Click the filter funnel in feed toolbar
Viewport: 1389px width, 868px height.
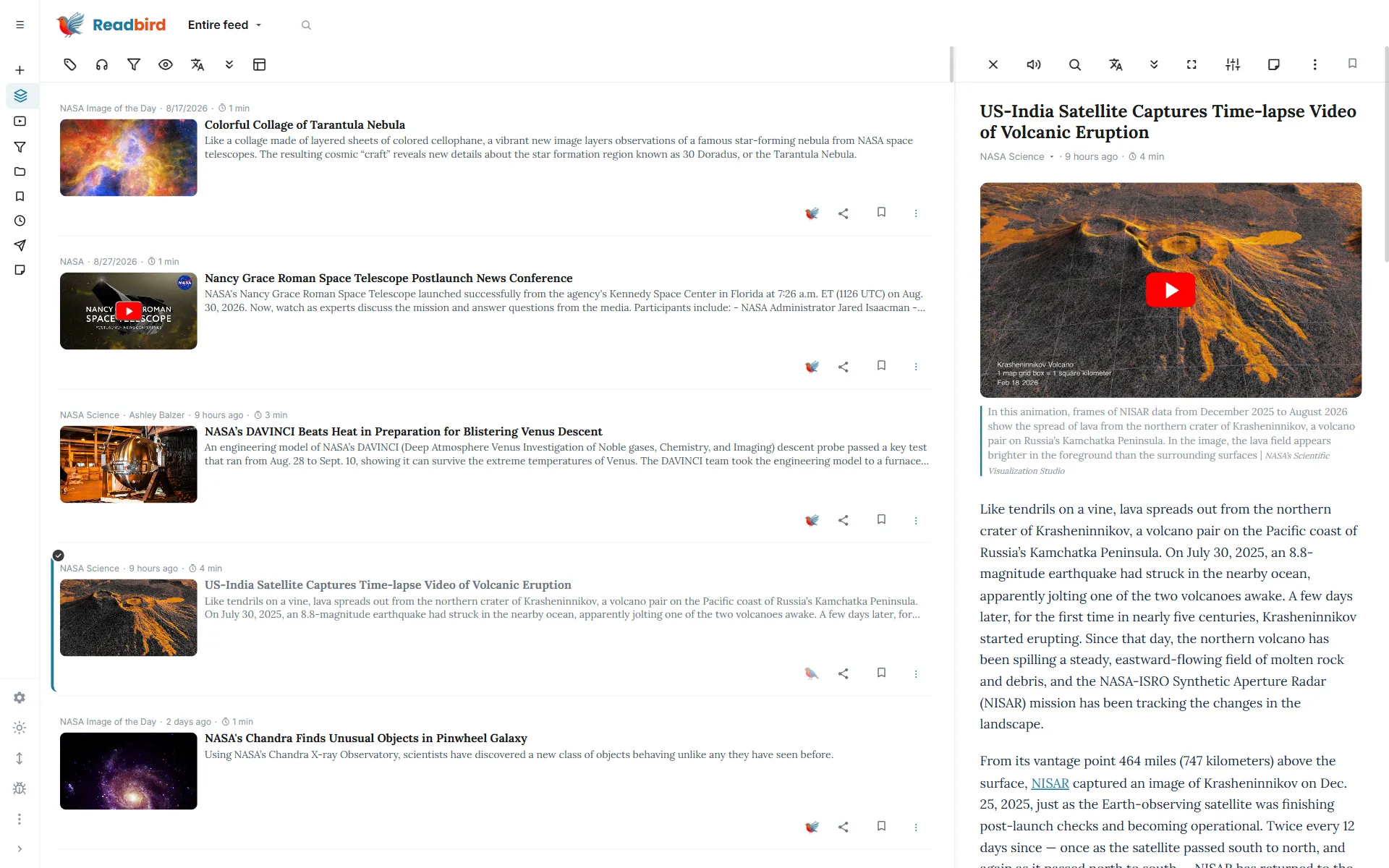point(134,64)
